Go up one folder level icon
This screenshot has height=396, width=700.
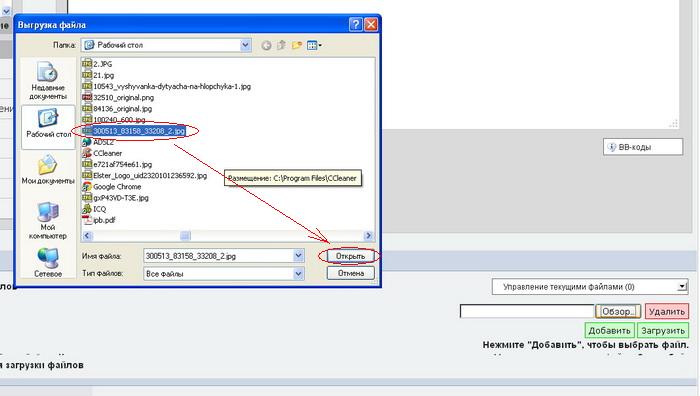(x=281, y=45)
